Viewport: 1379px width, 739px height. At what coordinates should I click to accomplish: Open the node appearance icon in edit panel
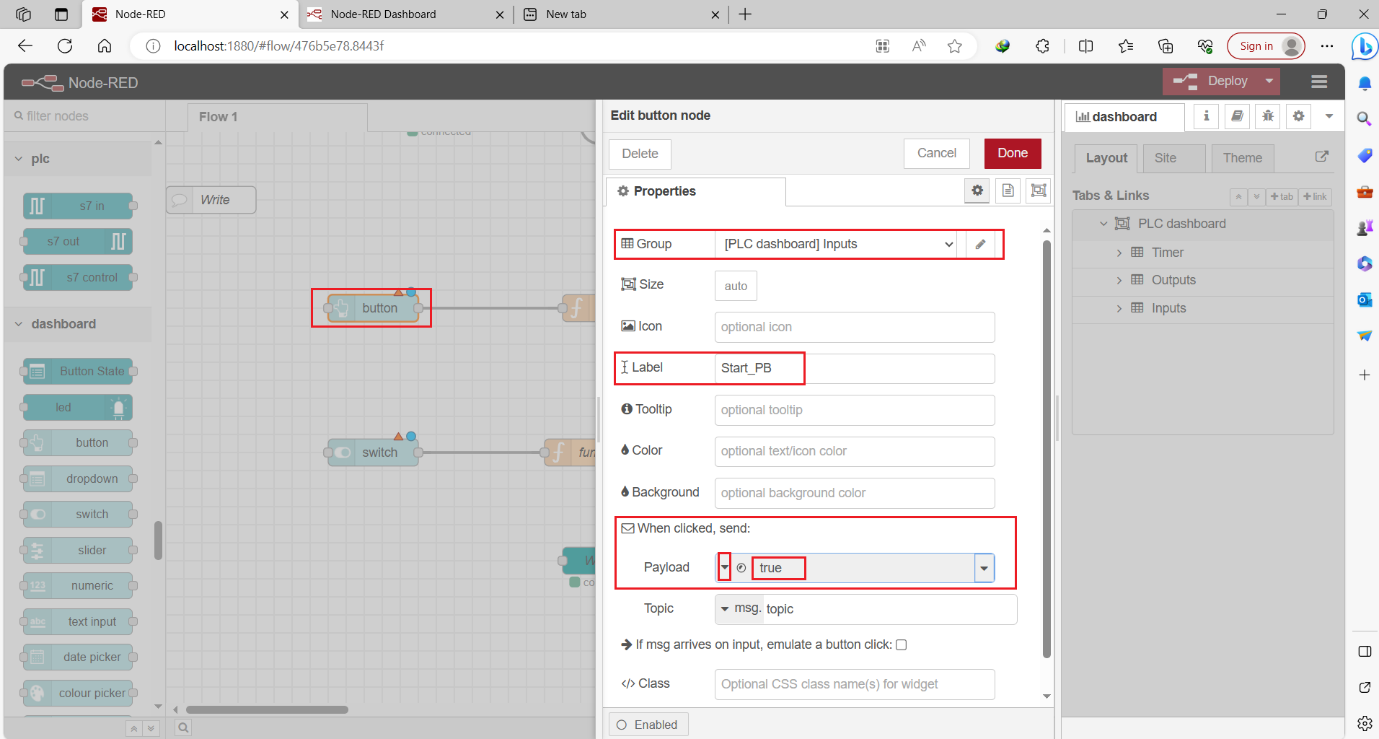[1038, 190]
